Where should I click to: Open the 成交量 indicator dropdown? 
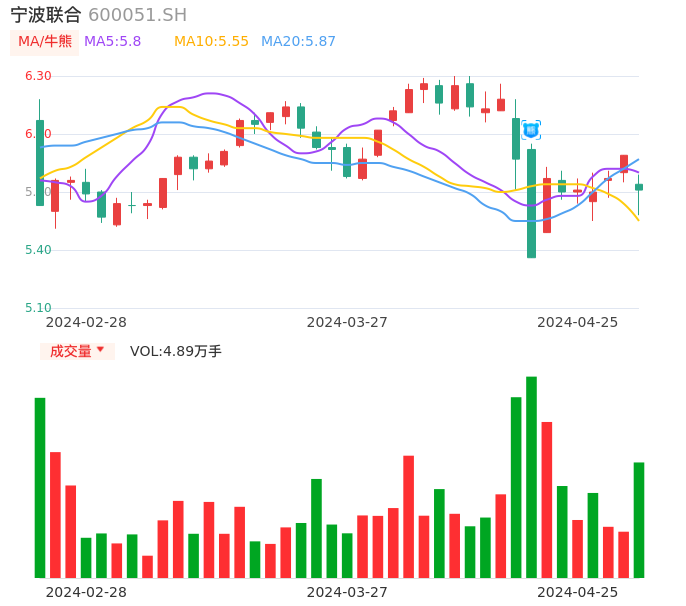click(x=77, y=351)
